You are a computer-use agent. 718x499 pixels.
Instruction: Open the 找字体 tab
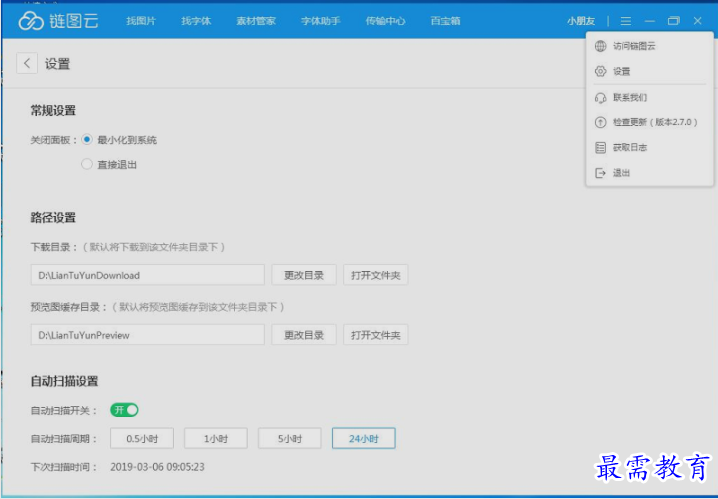tap(196, 21)
